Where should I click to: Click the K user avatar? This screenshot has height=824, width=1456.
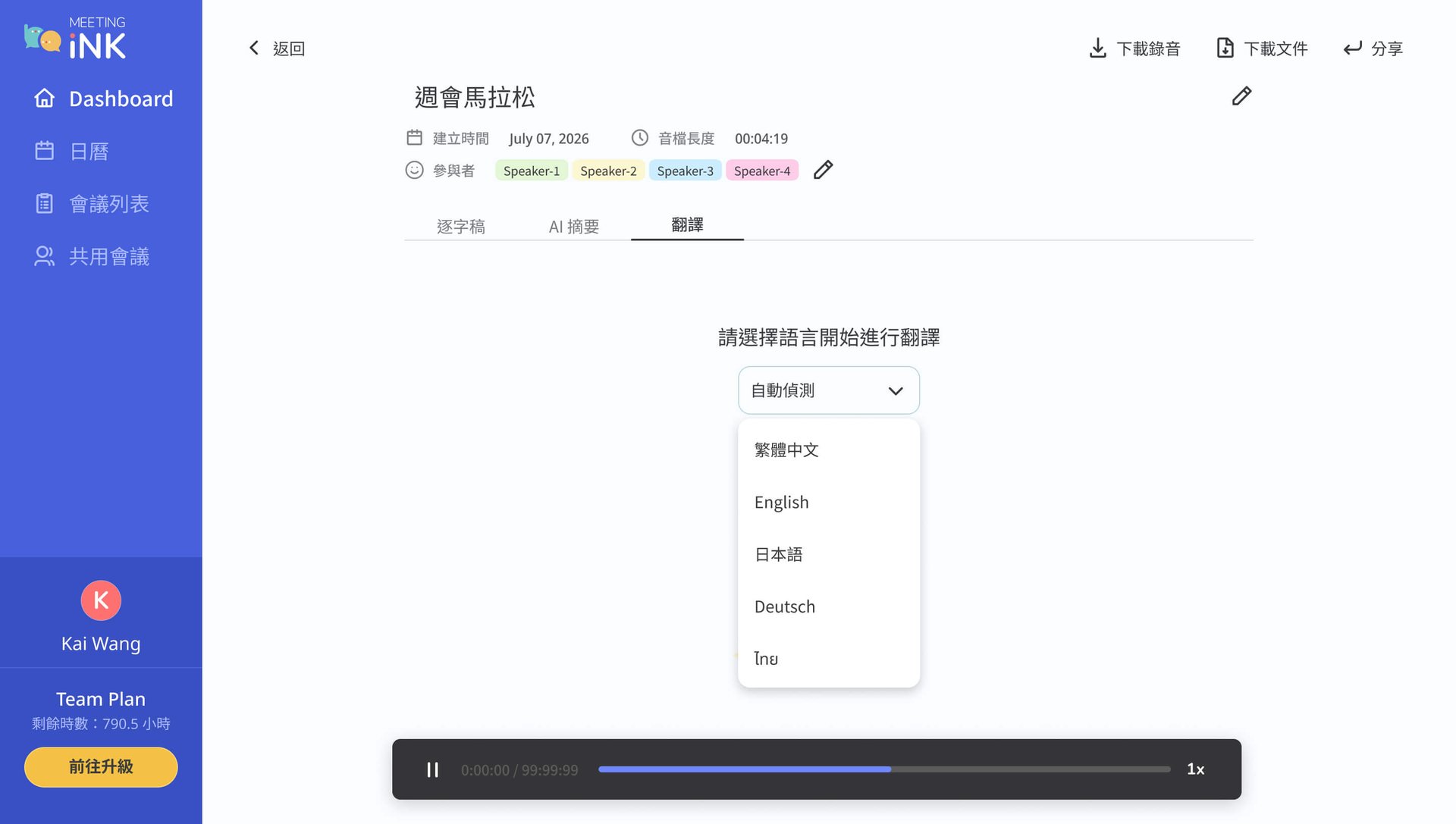pos(101,600)
